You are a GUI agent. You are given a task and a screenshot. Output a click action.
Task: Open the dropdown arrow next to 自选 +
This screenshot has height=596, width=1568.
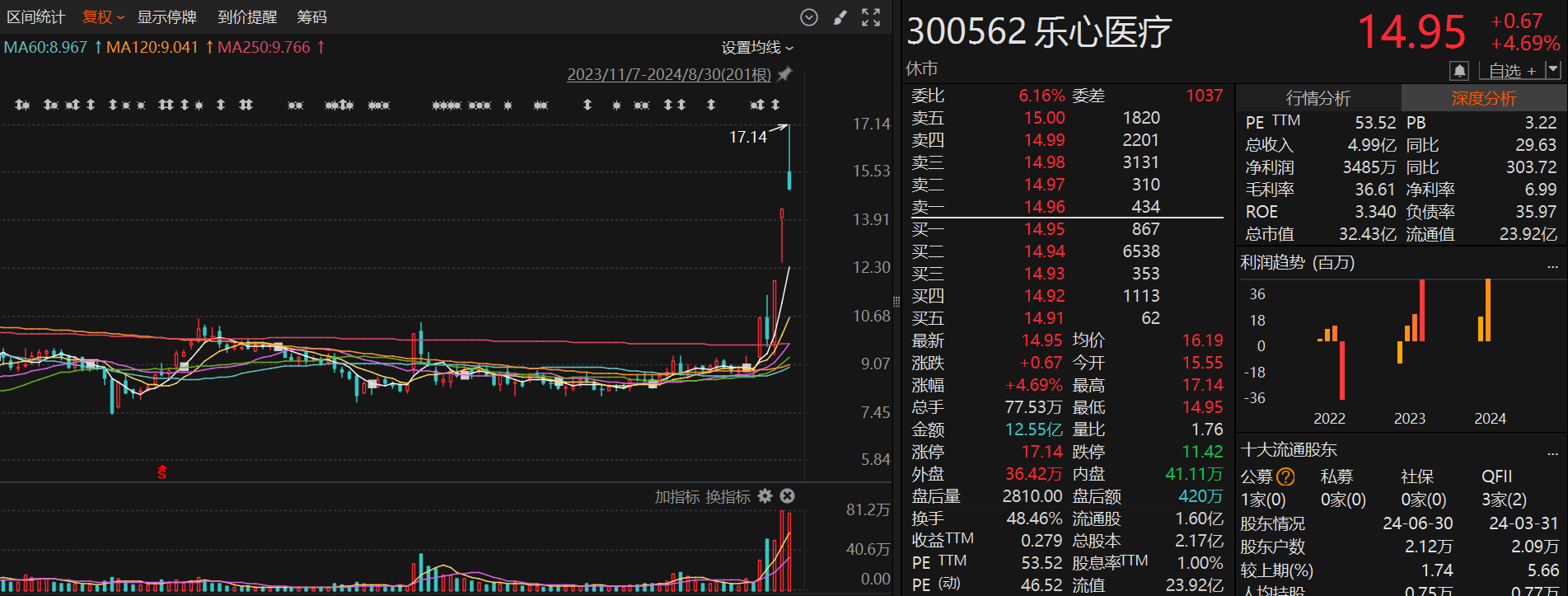[1553, 70]
